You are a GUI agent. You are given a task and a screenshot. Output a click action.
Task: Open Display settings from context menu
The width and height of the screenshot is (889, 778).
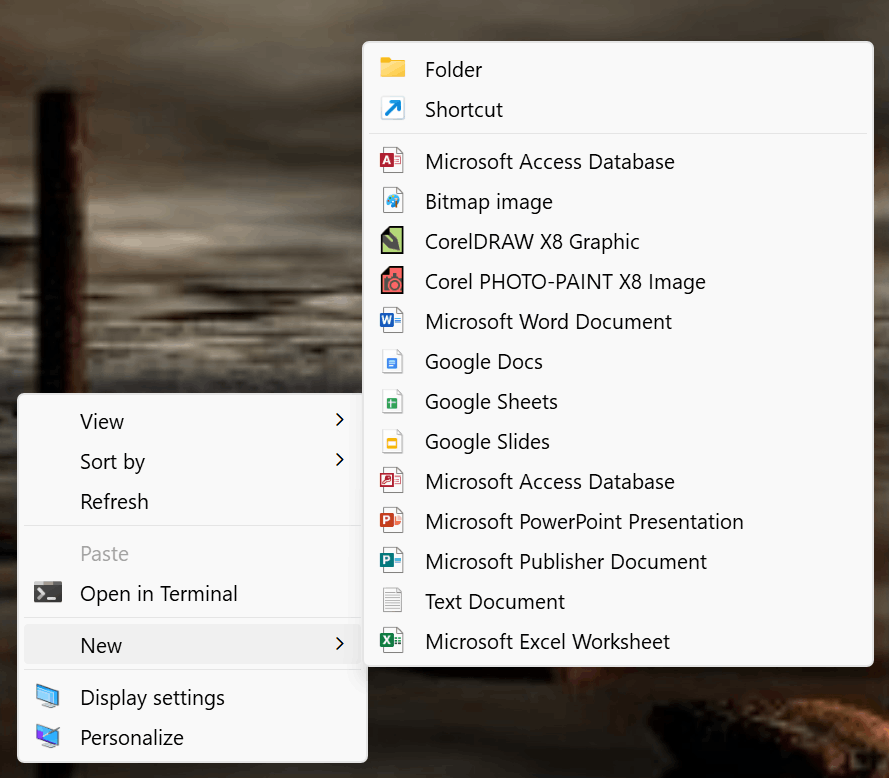click(x=193, y=697)
